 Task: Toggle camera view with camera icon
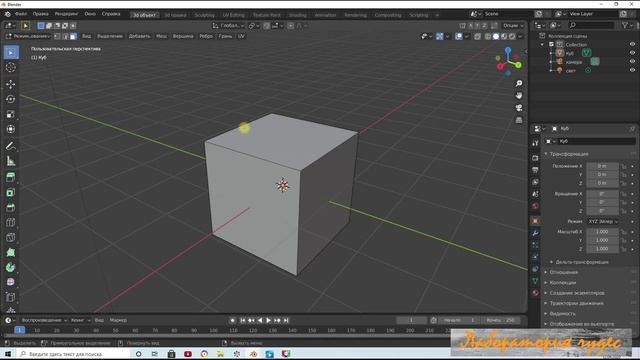tap(519, 108)
